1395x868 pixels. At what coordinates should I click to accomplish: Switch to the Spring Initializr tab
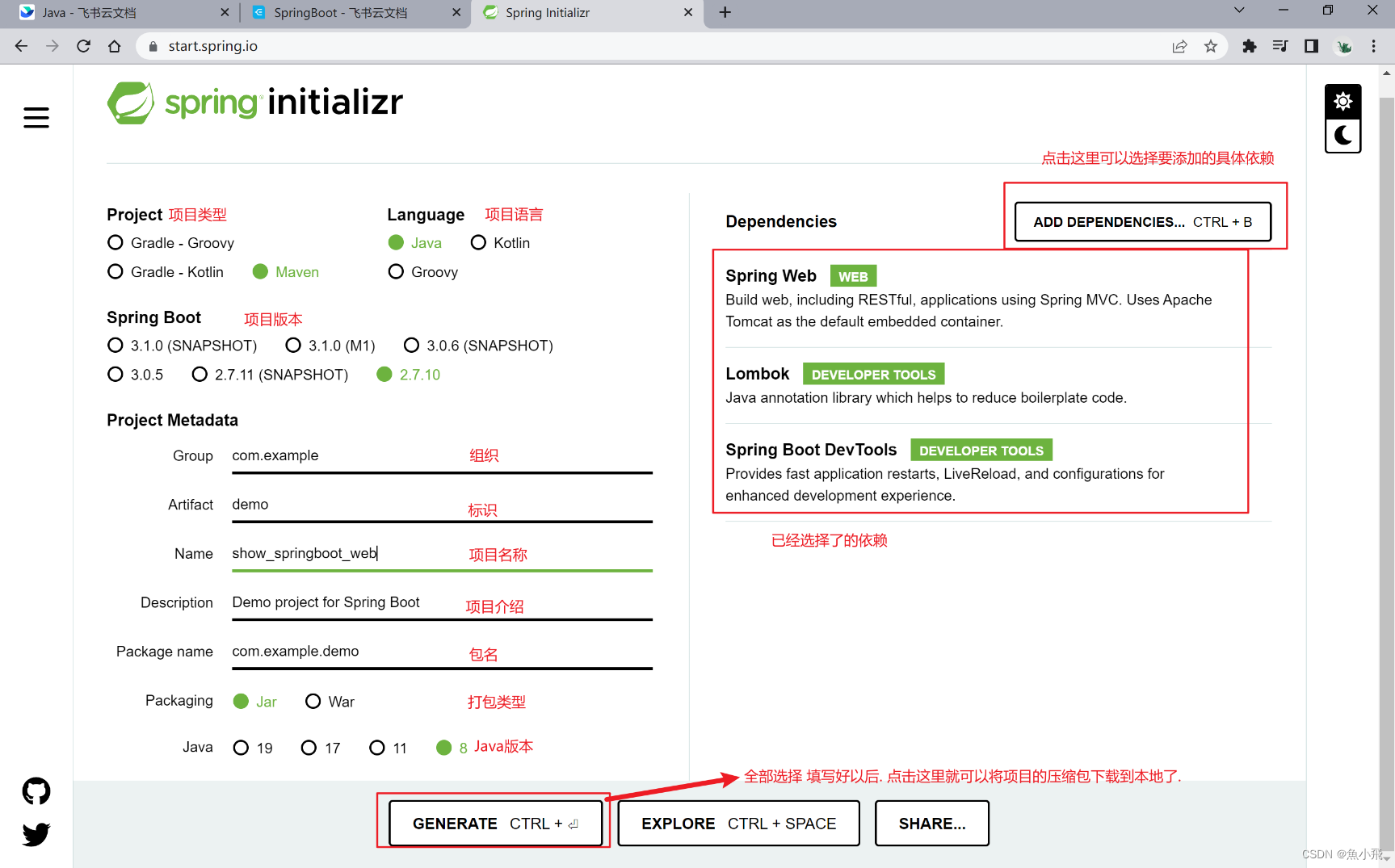(587, 13)
